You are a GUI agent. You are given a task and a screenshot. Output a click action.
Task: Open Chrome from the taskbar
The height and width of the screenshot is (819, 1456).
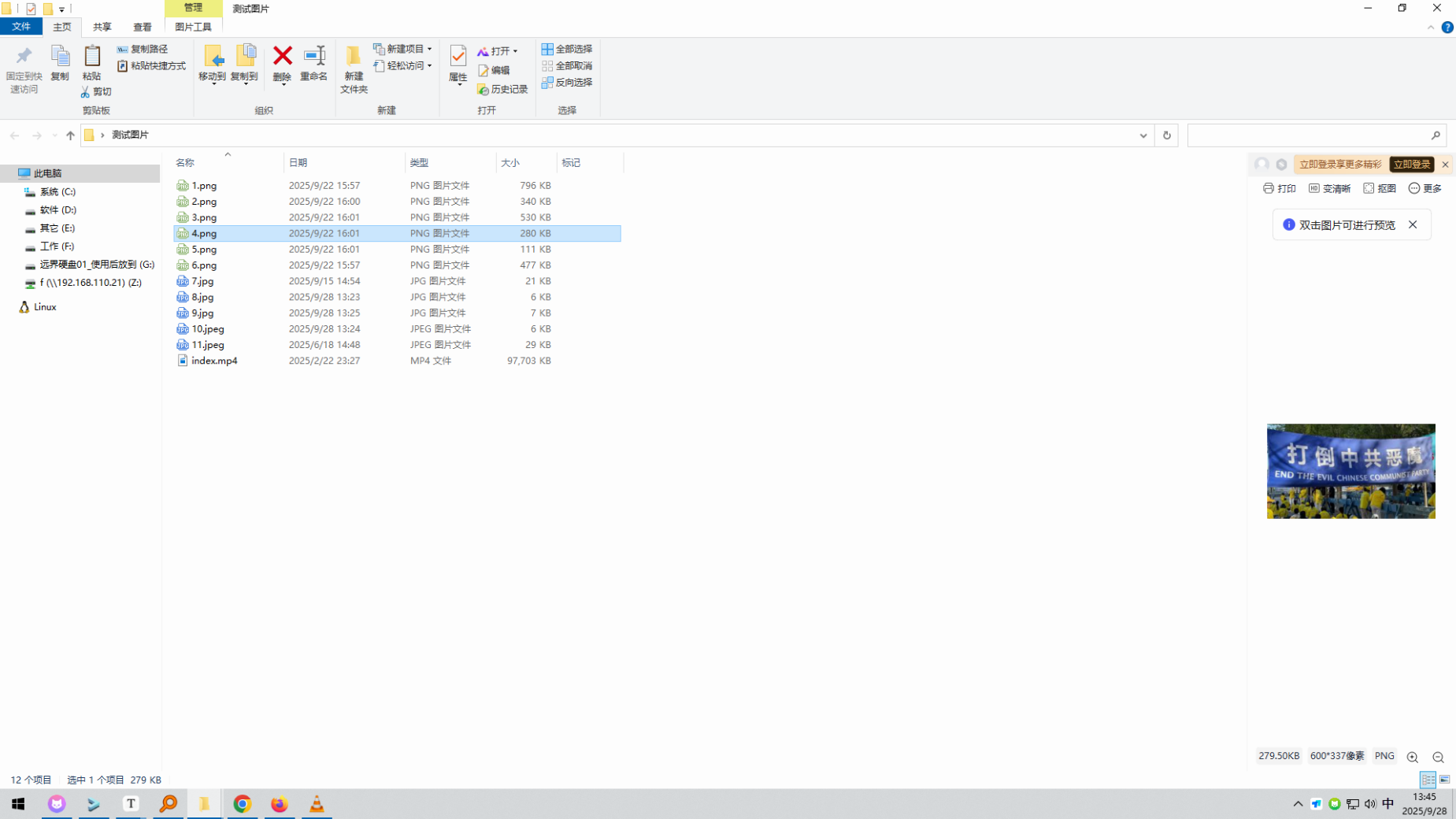pos(242,804)
